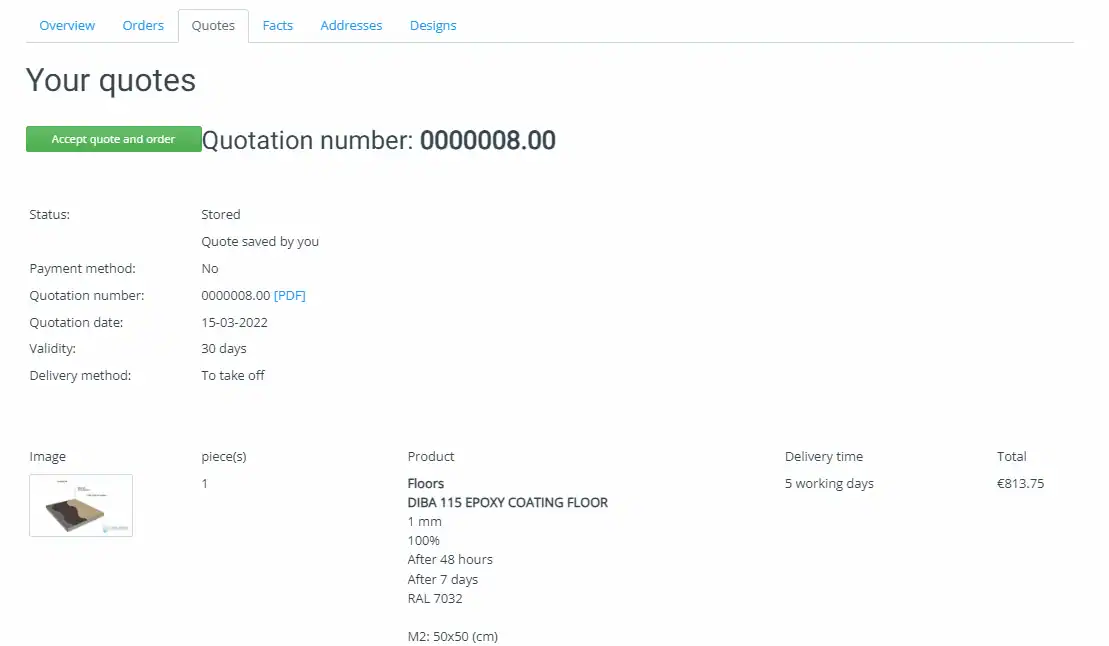Open the epoxy floor product thumbnail

pyautogui.click(x=81, y=505)
